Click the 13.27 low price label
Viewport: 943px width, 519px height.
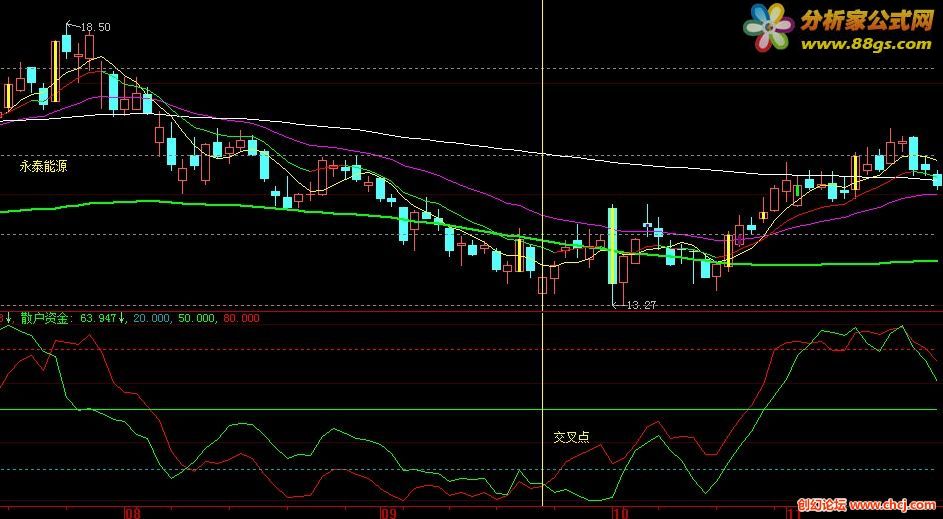[641, 305]
